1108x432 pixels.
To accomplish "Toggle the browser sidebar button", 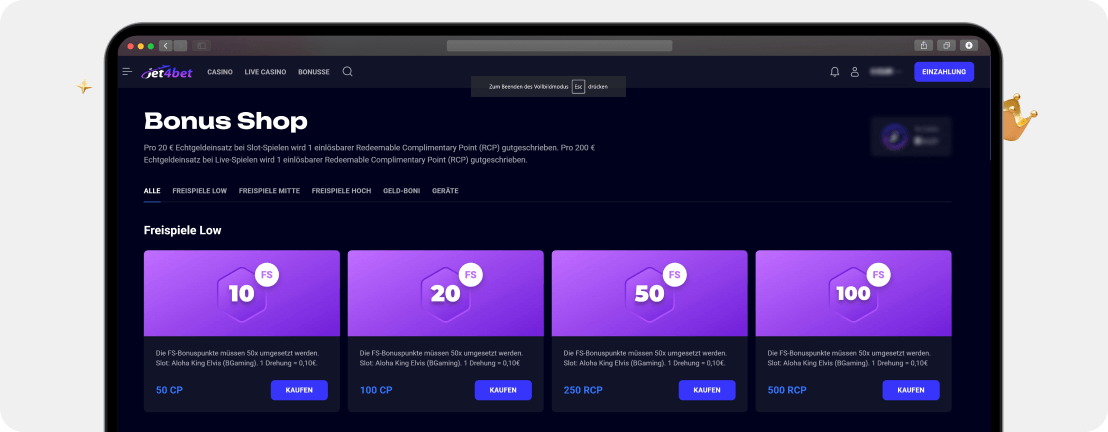I will click(201, 45).
